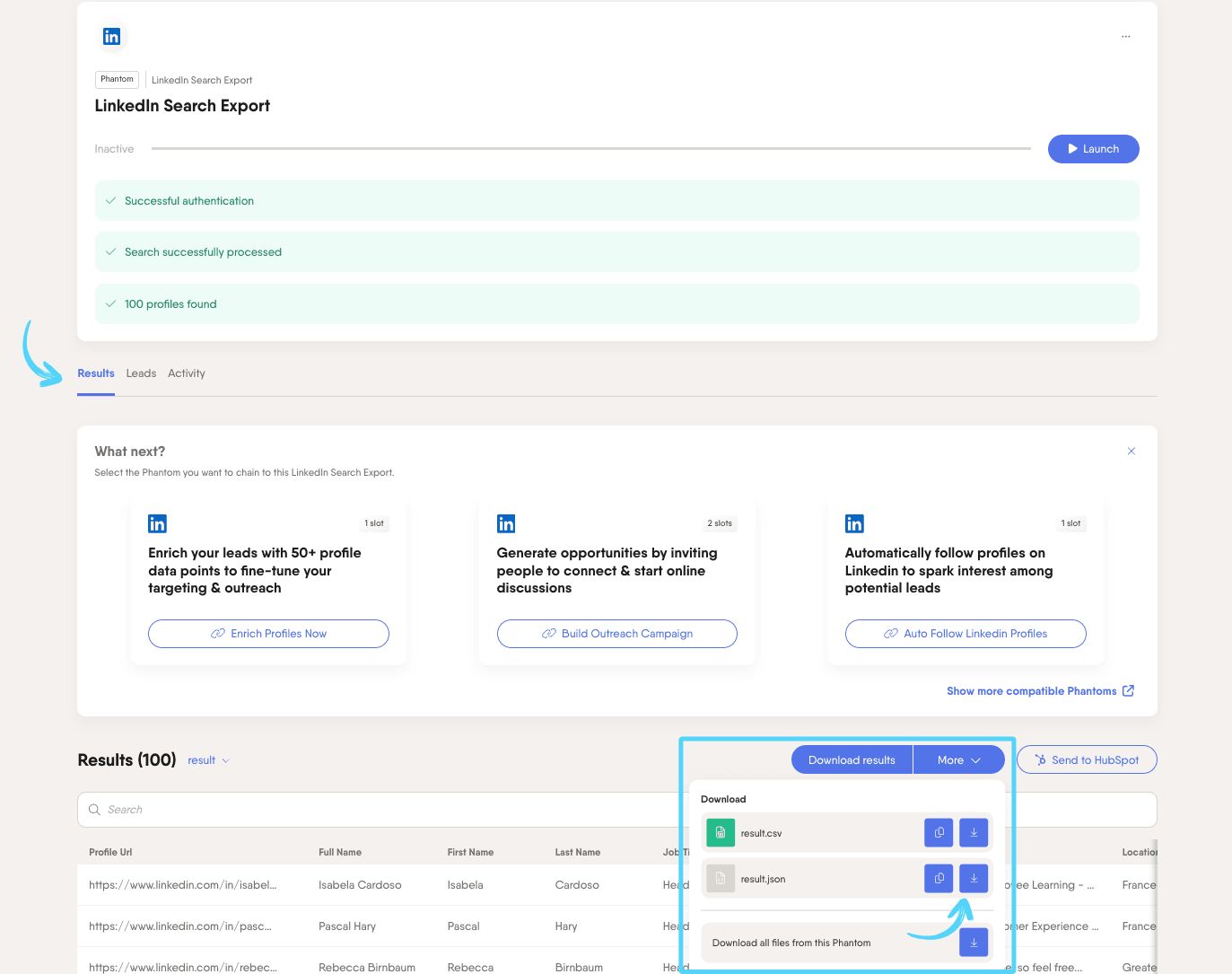Click LinkedIn icon on Enrich leads card
The height and width of the screenshot is (974, 1232).
point(157,523)
